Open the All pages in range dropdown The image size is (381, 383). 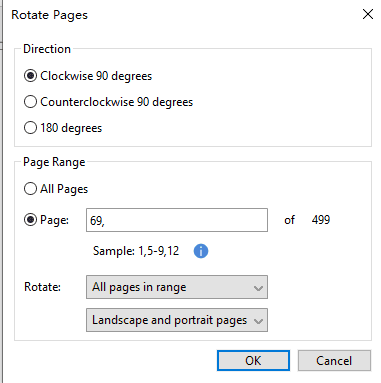point(177,287)
